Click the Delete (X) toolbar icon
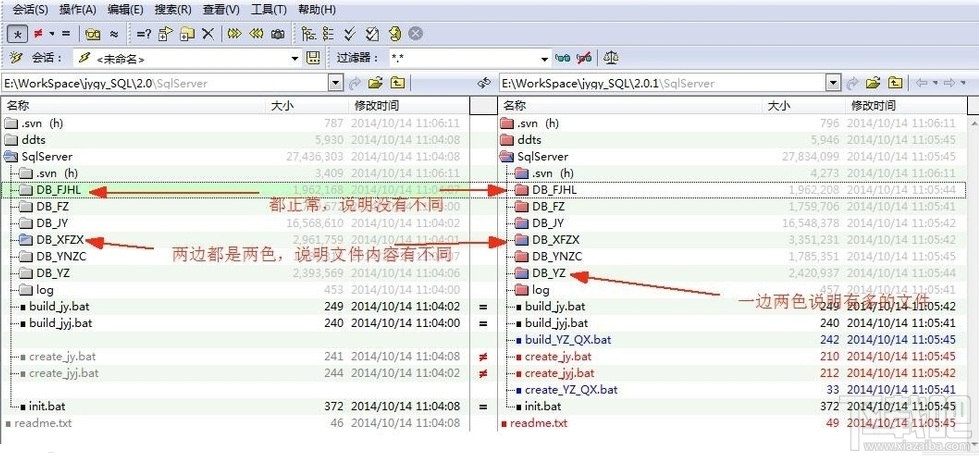This screenshot has height=456, width=979. coord(208,34)
